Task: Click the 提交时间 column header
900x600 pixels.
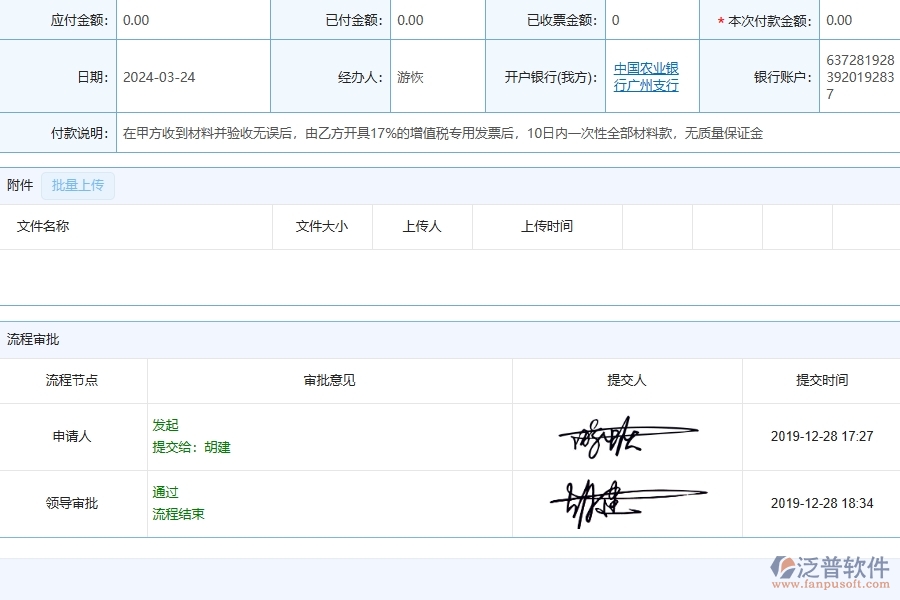Action: pyautogui.click(x=820, y=381)
